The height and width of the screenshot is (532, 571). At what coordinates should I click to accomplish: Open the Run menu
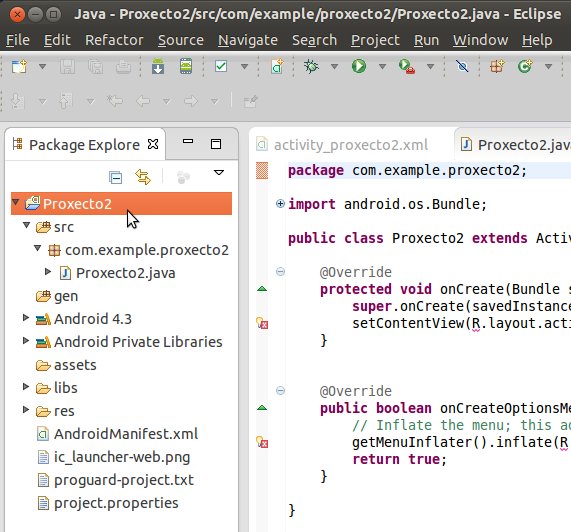[x=426, y=40]
